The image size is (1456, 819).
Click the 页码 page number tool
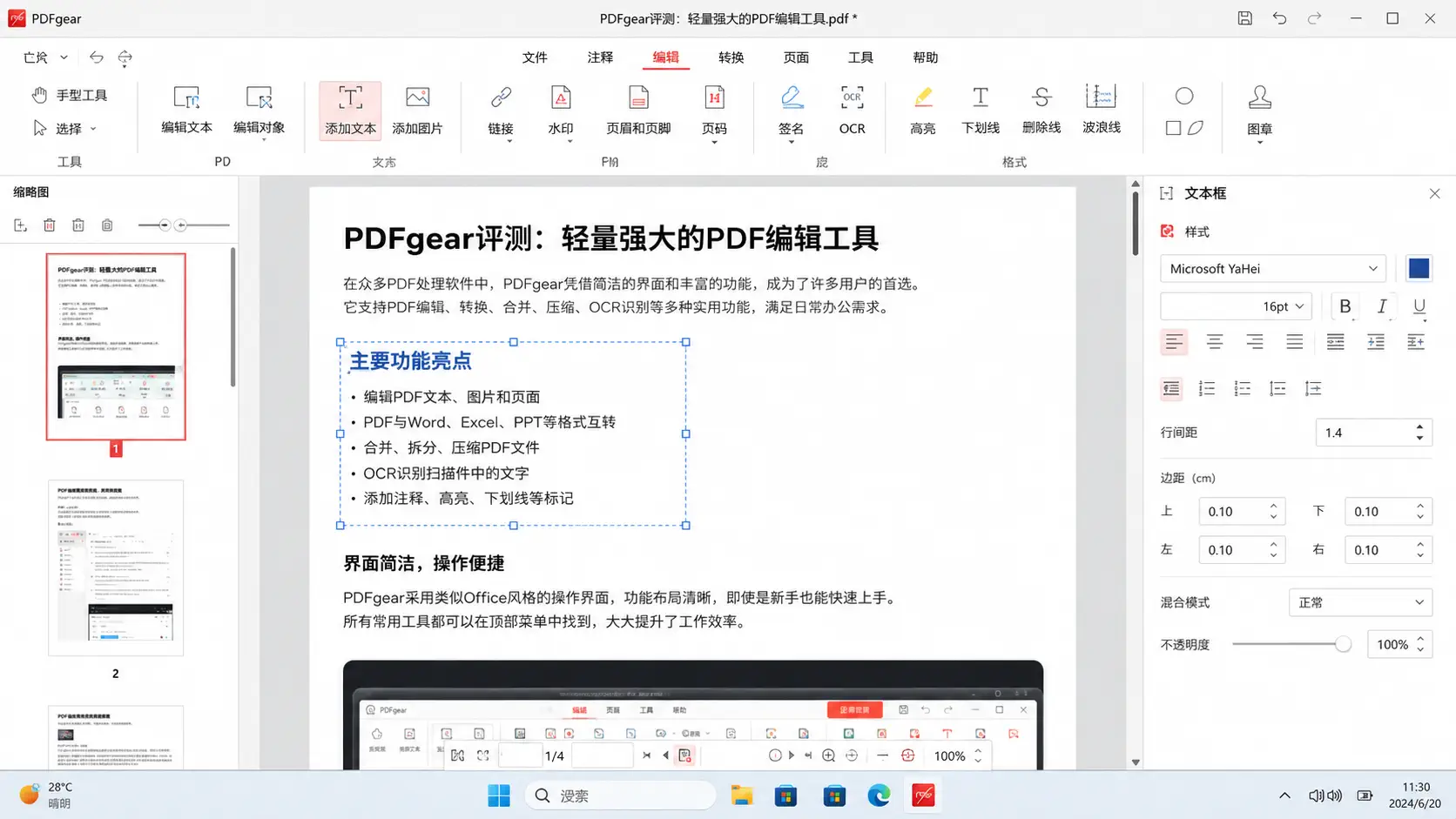(x=714, y=112)
